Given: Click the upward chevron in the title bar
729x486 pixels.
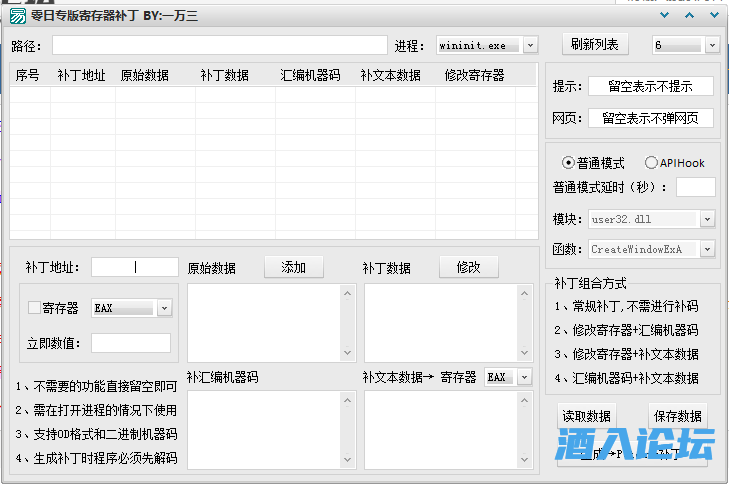Looking at the screenshot, I should point(689,16).
